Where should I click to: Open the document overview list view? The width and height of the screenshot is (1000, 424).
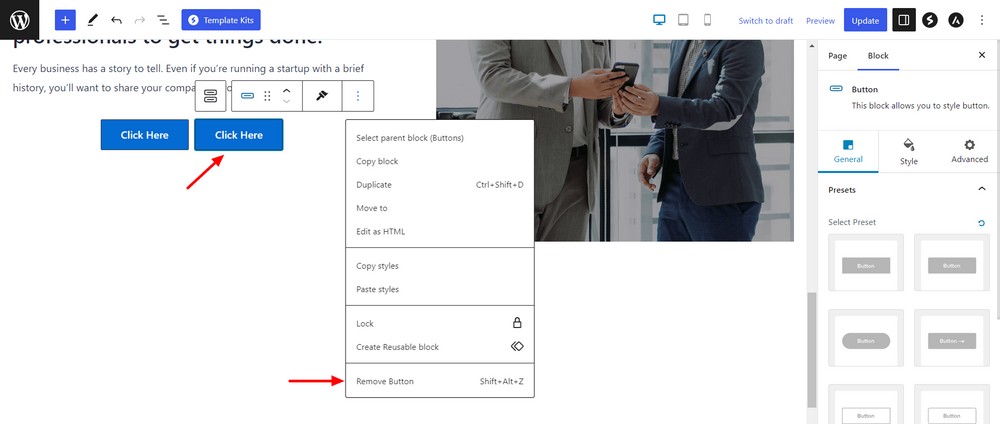point(163,20)
